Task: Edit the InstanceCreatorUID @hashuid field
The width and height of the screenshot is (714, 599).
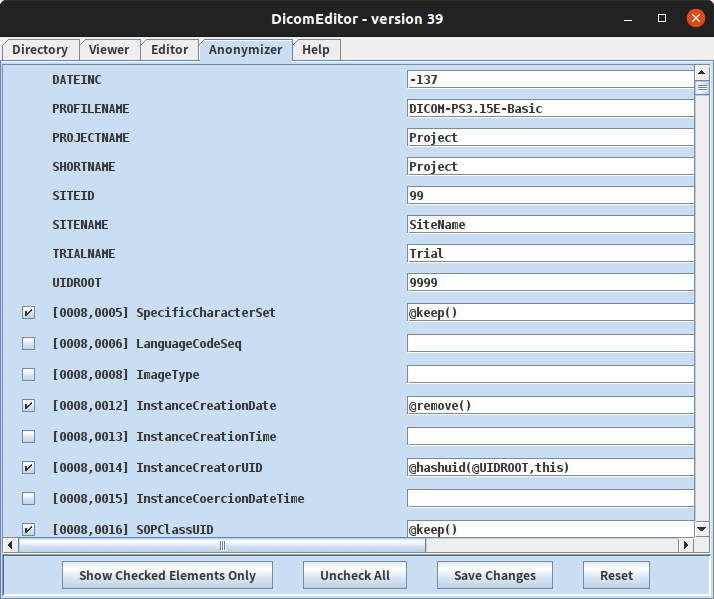Action: tap(551, 467)
